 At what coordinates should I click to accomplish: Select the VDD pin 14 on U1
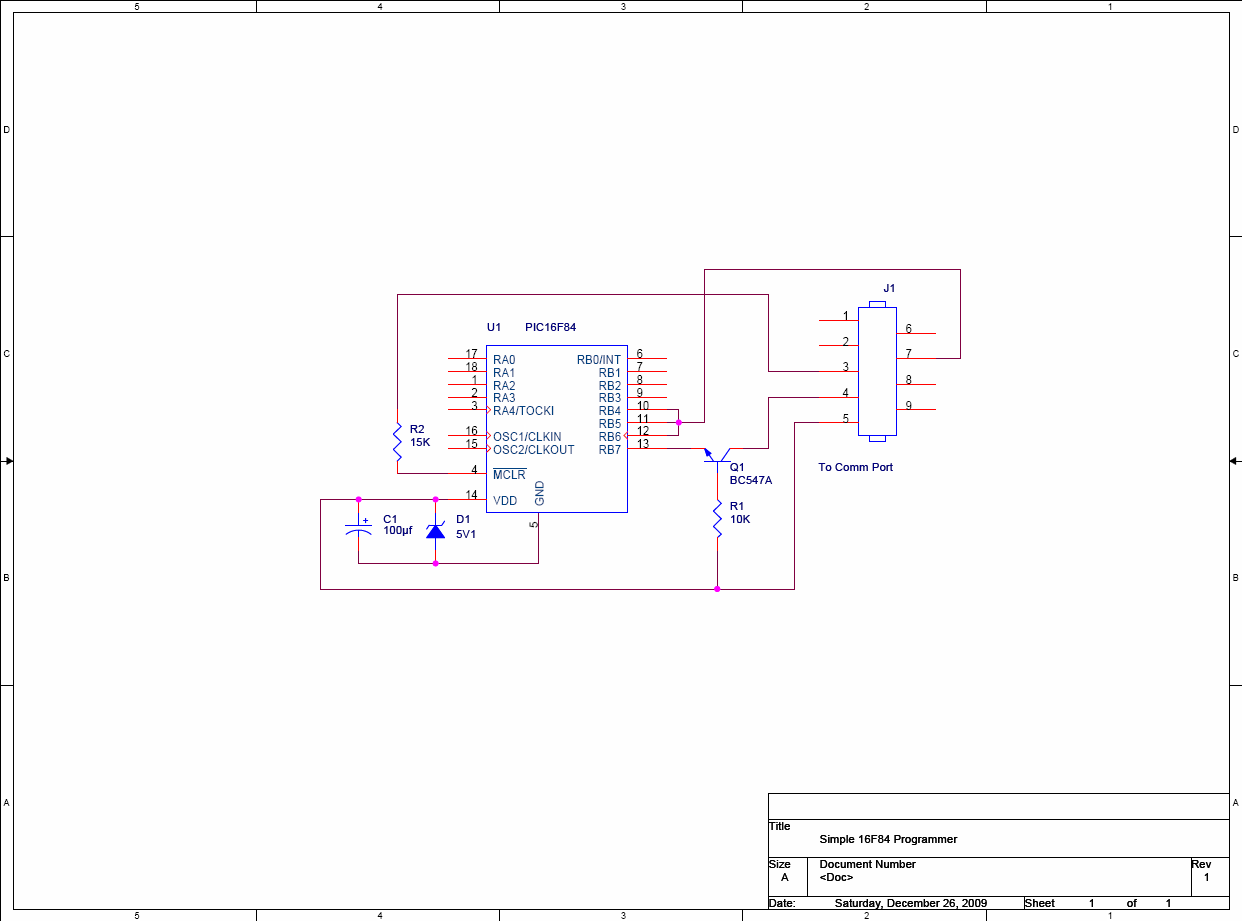pos(468,499)
